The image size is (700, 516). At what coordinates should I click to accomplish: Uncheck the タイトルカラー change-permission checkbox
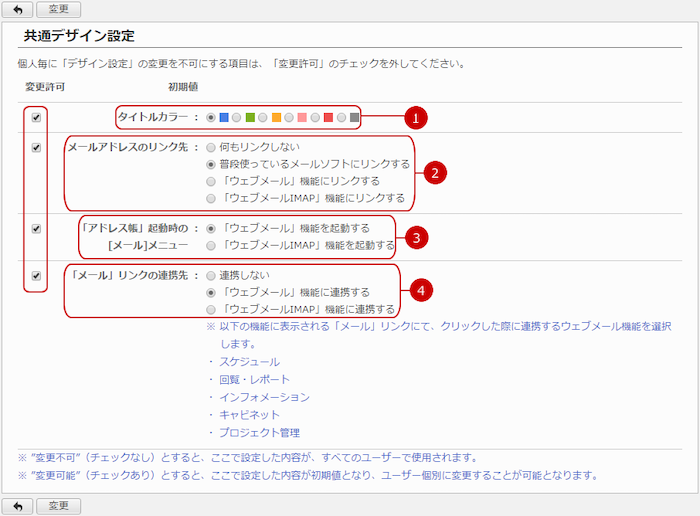click(x=36, y=117)
